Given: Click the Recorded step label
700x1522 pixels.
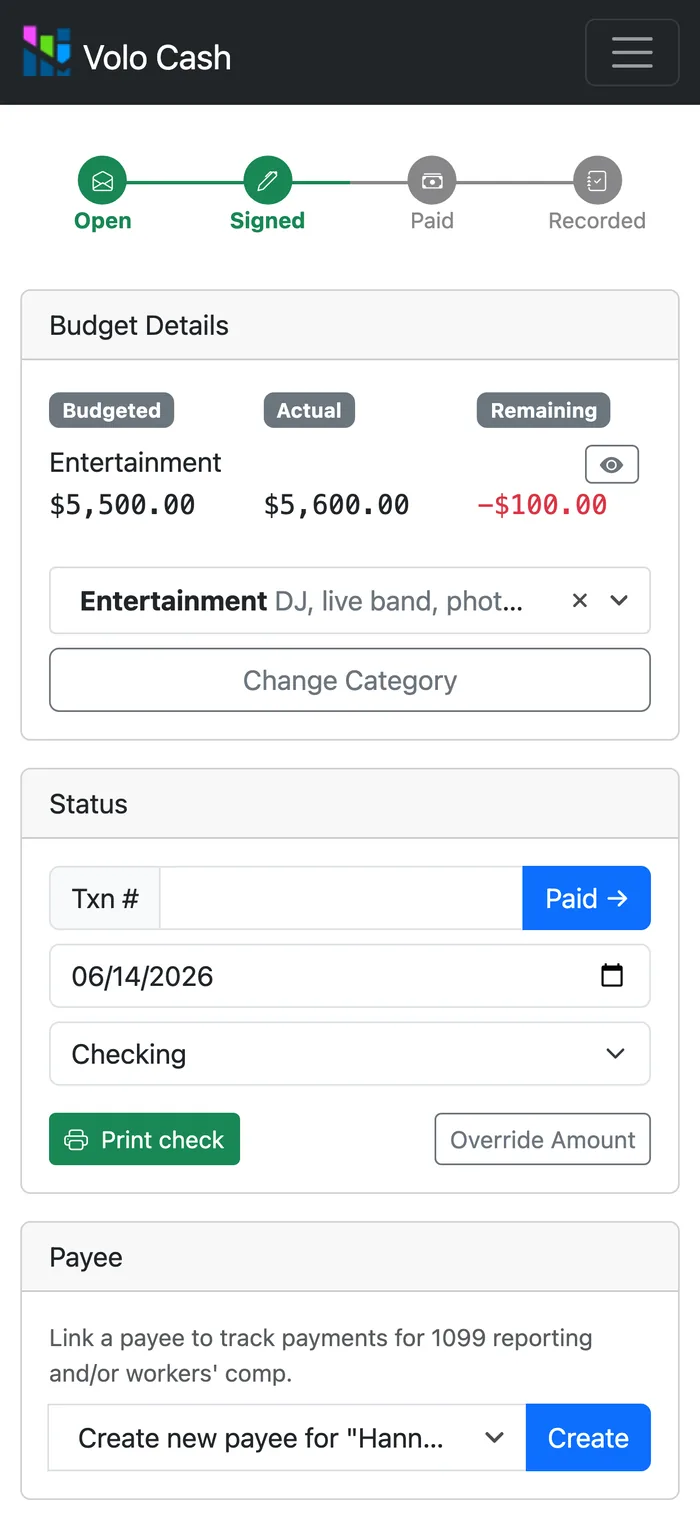Looking at the screenshot, I should 597,221.
